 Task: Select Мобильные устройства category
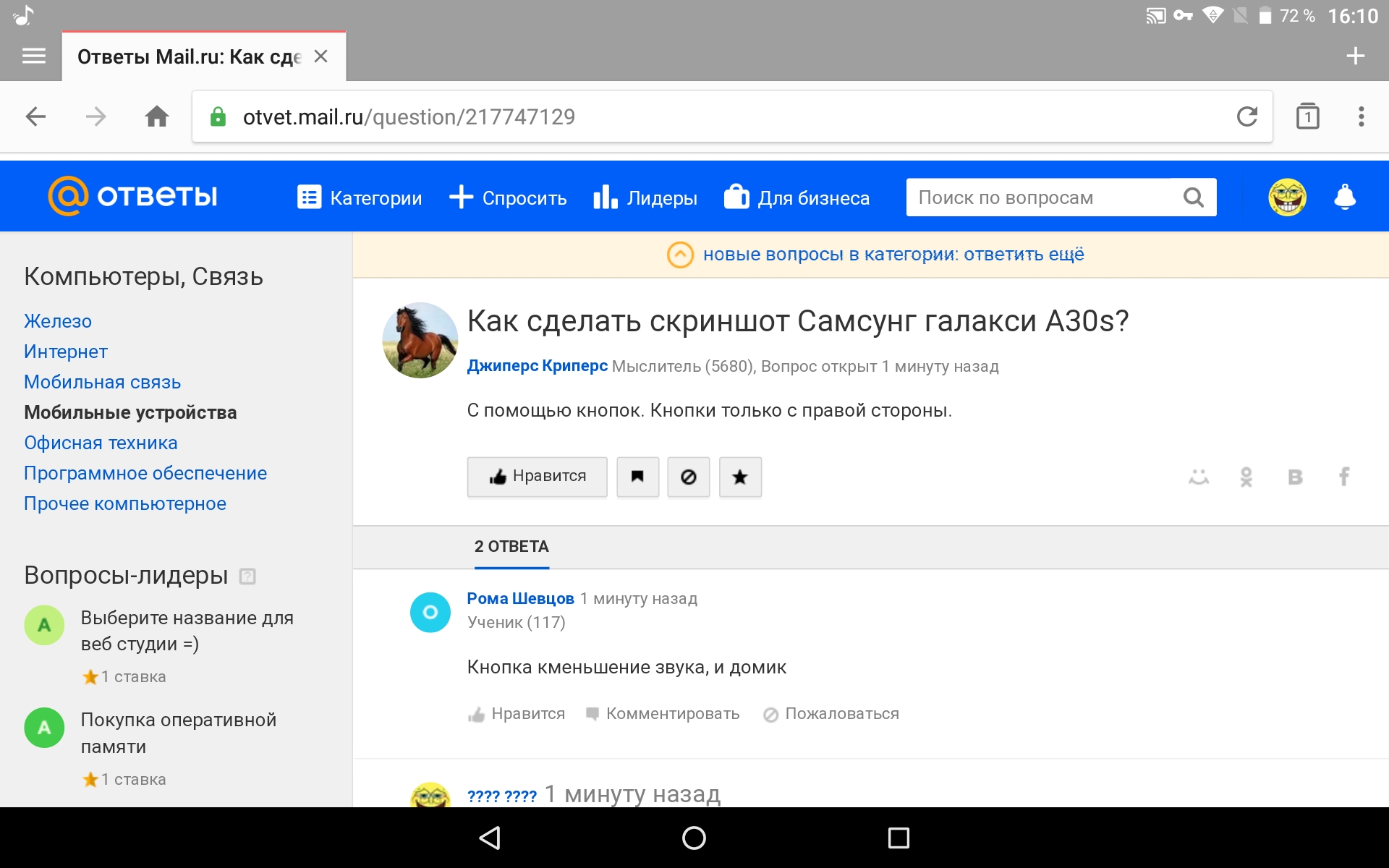pyautogui.click(x=130, y=412)
